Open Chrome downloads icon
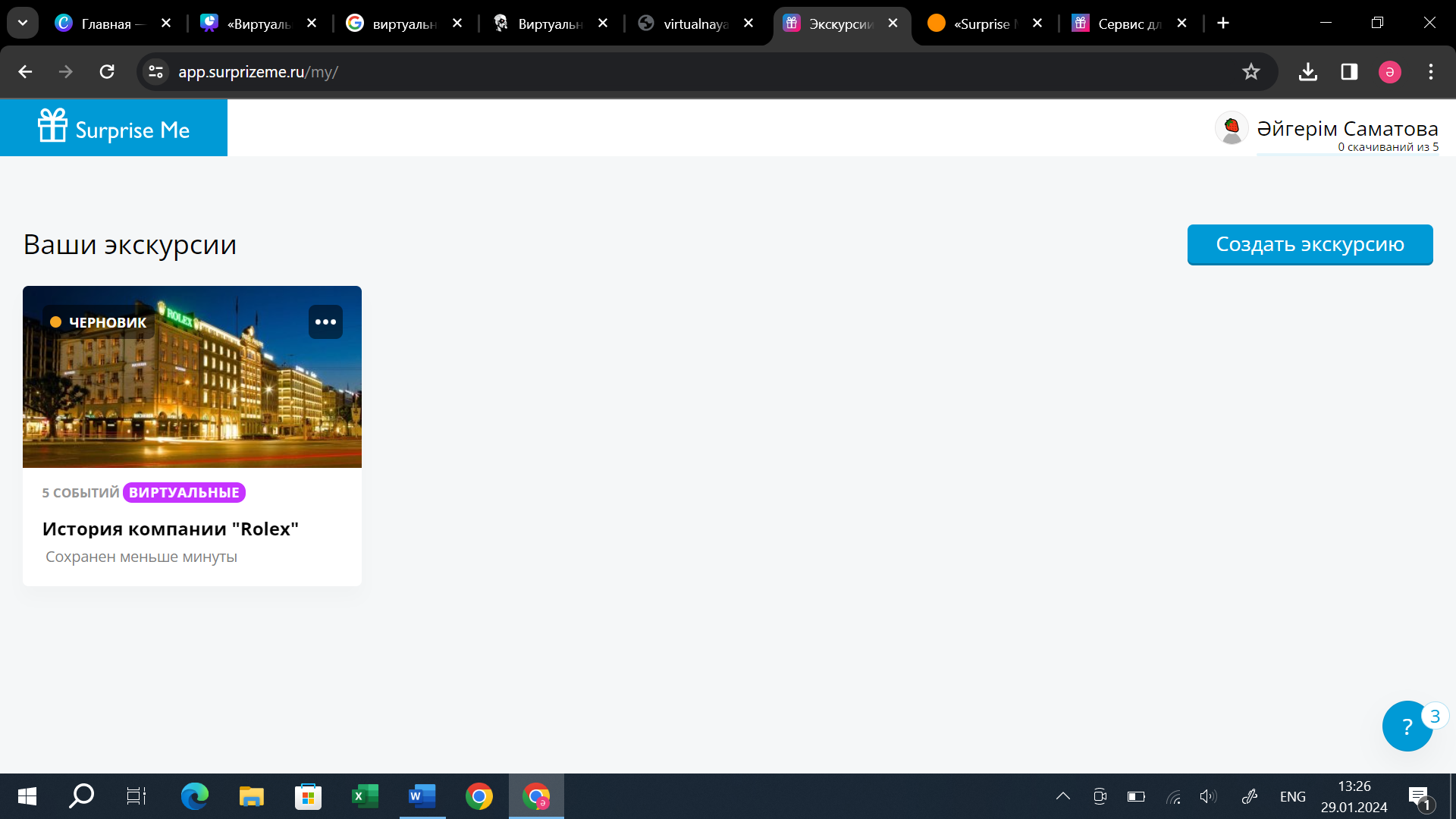The image size is (1456, 819). tap(1307, 72)
